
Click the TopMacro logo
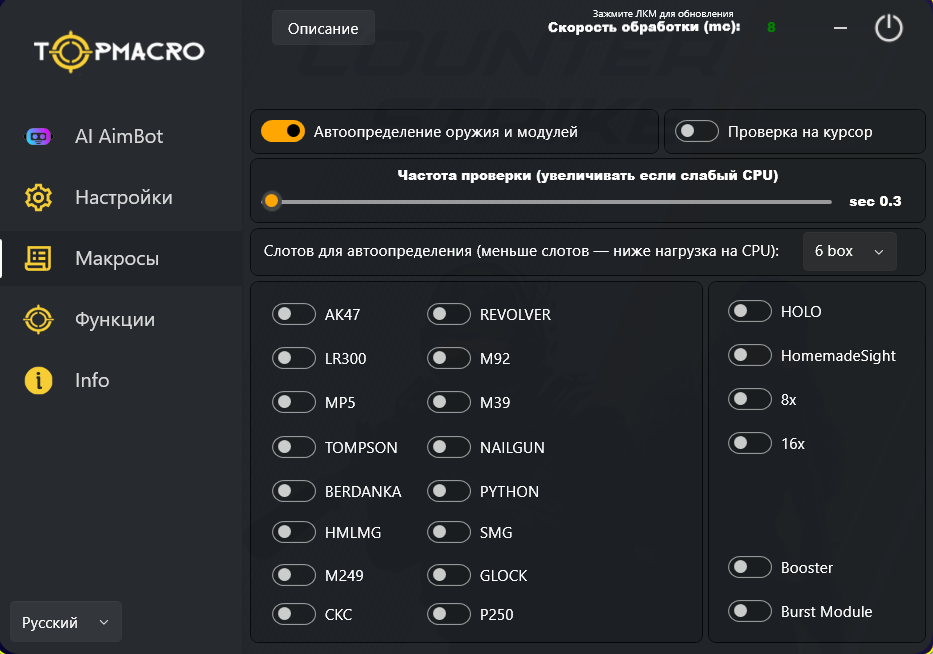click(119, 50)
